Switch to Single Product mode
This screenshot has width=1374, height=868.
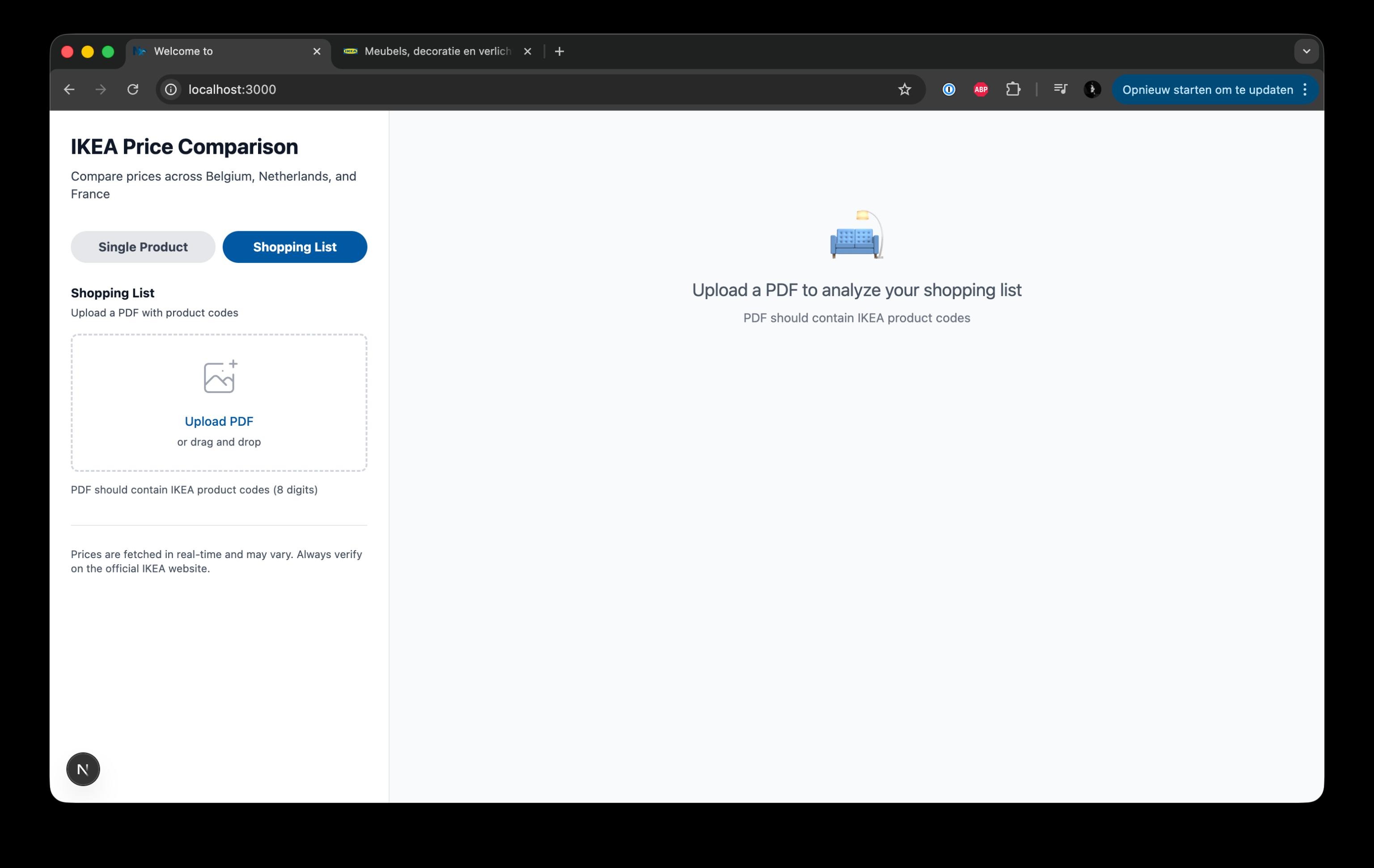click(x=143, y=247)
